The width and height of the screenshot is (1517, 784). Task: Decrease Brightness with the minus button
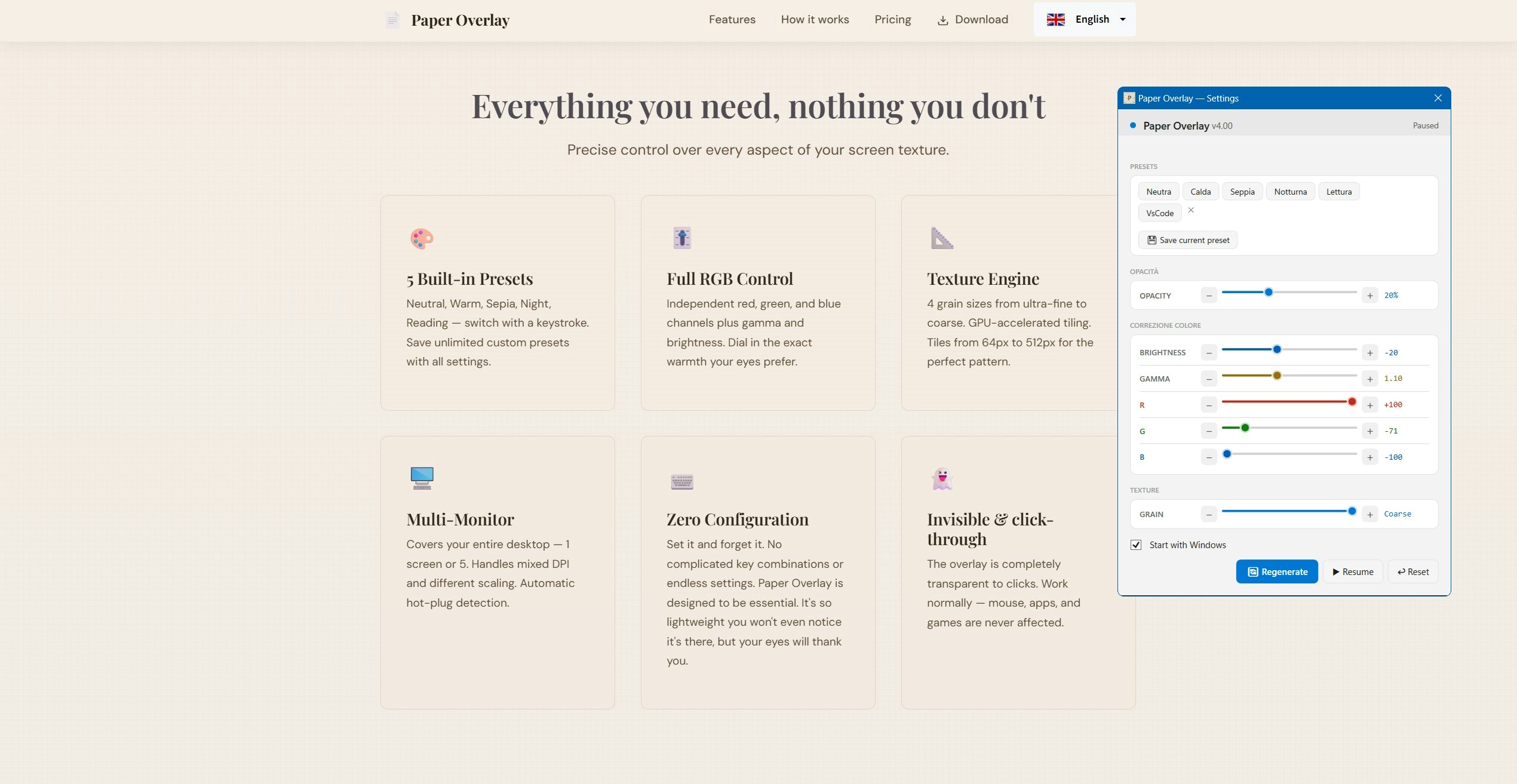[x=1209, y=353]
